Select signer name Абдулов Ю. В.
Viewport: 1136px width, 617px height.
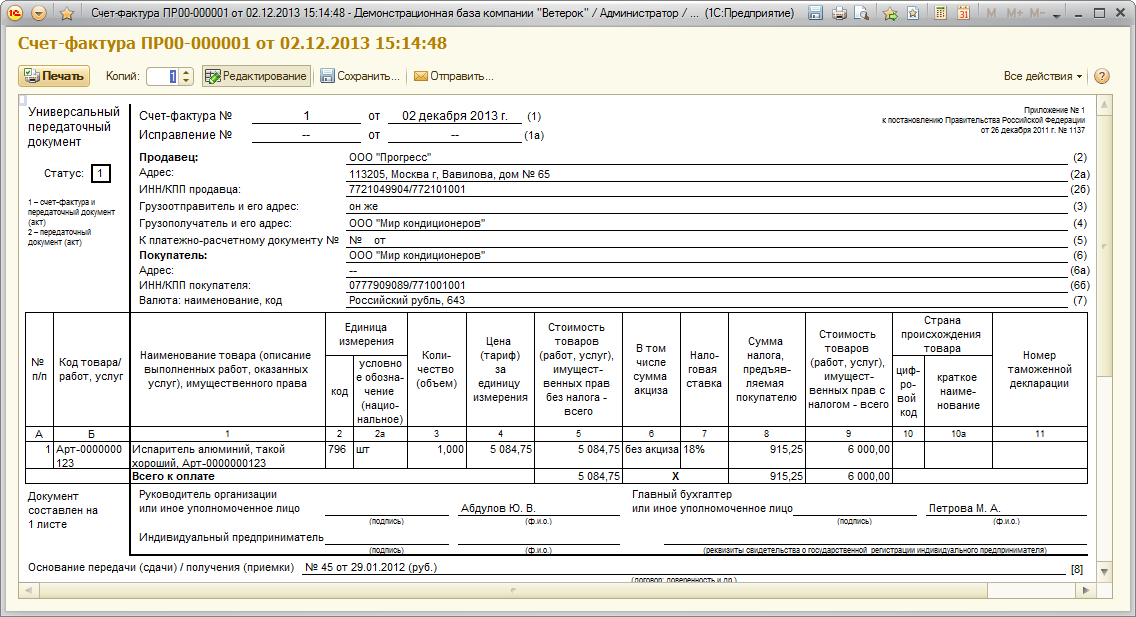498,508
